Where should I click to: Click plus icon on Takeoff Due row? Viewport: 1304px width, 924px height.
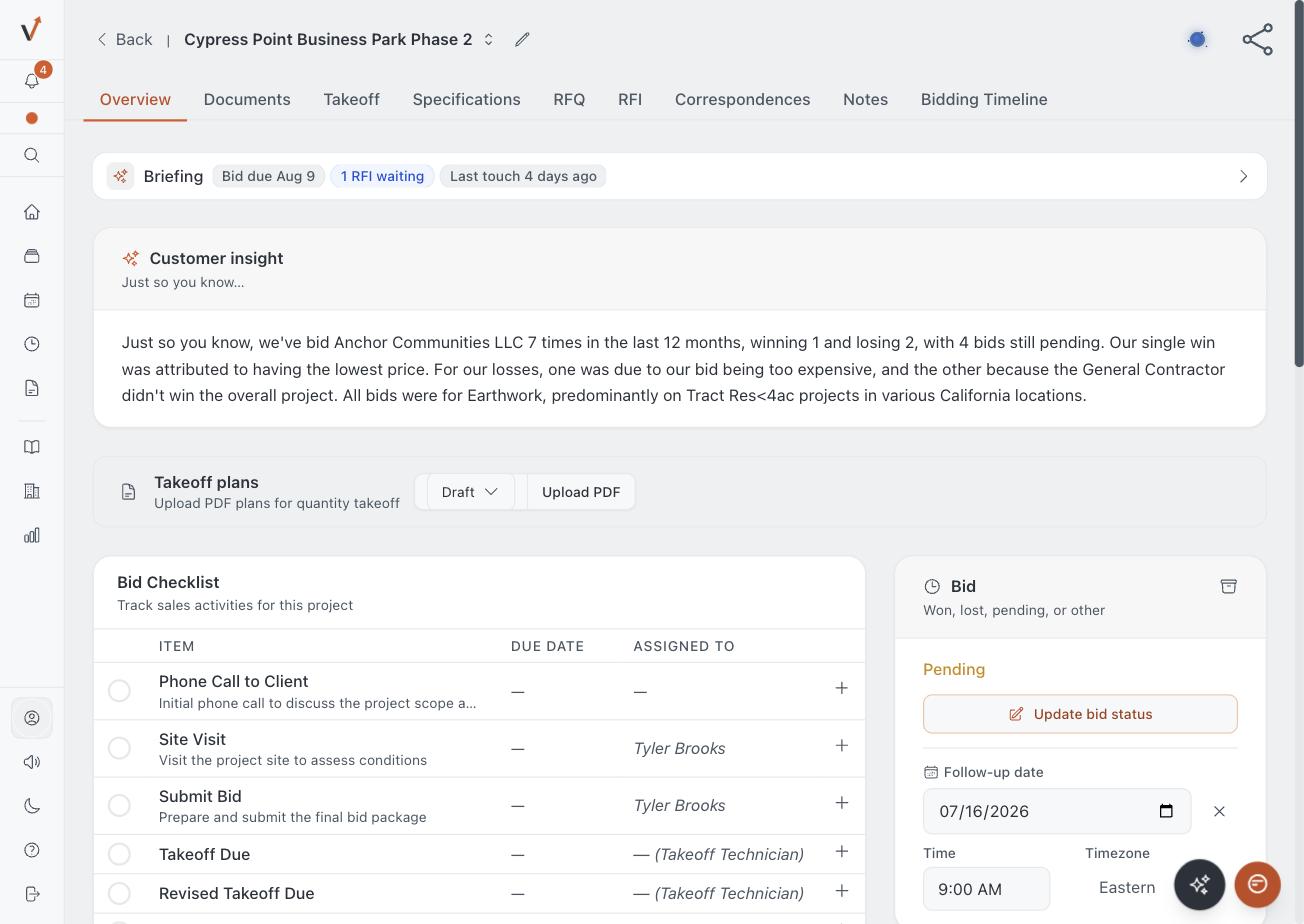click(x=842, y=852)
